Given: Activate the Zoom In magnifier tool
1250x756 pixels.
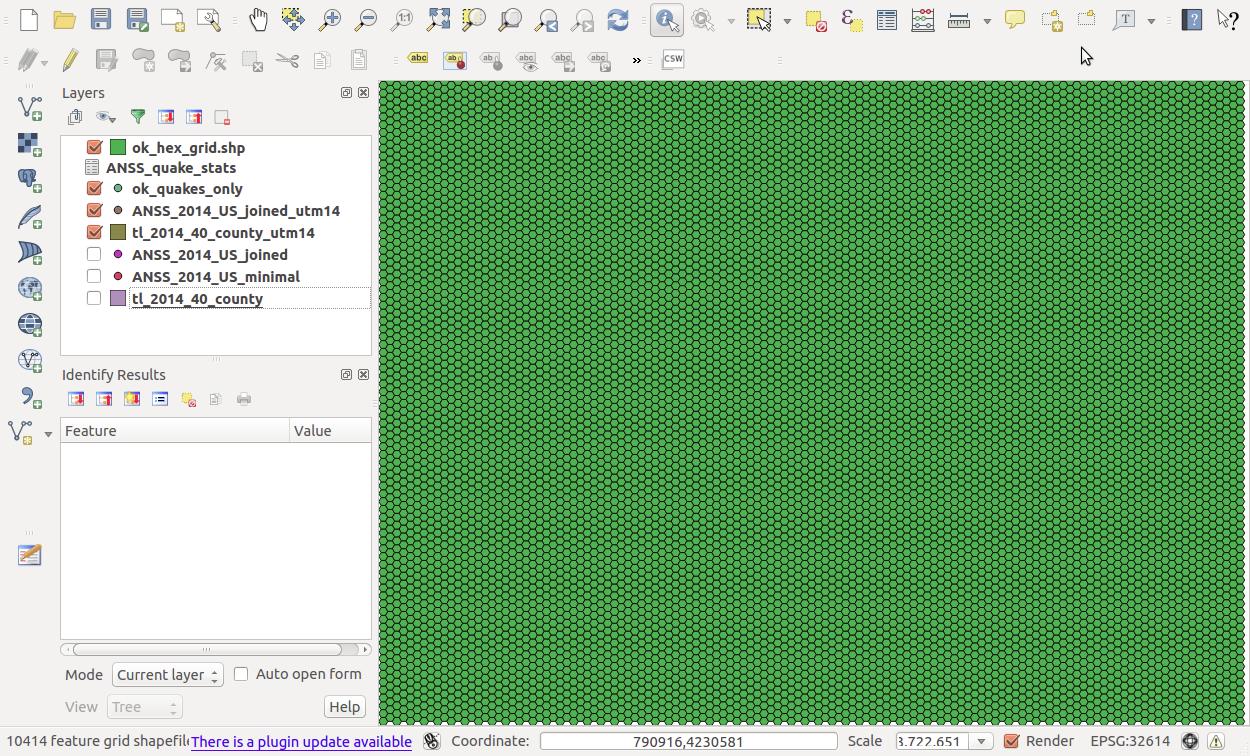Looking at the screenshot, I should click(329, 20).
